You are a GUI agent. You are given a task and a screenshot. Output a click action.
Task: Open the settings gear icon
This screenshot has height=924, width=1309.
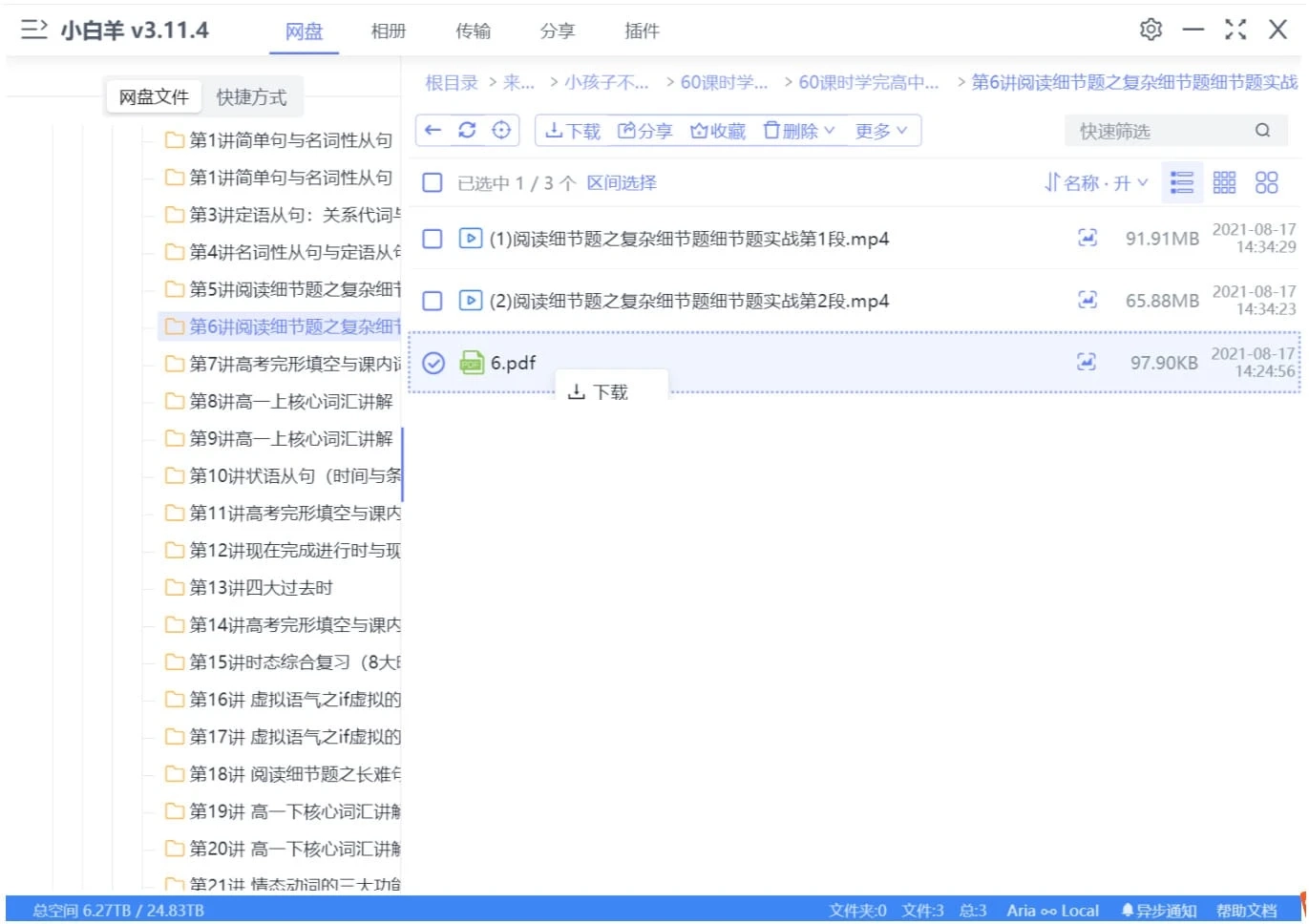pyautogui.click(x=1151, y=30)
